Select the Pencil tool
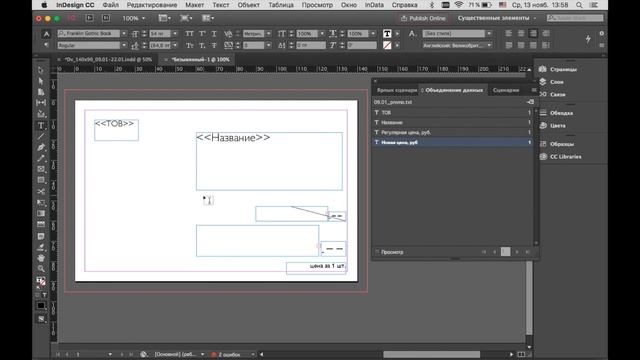Screen dimensions: 640x360 tap(41, 158)
